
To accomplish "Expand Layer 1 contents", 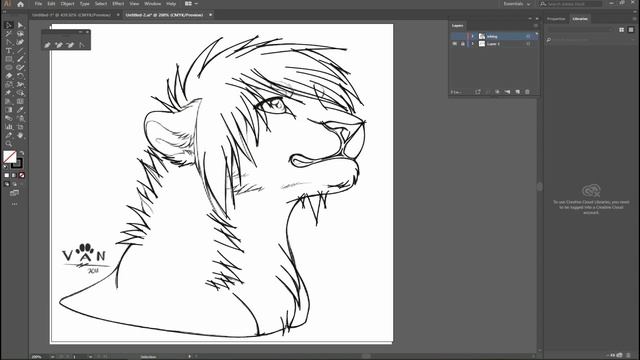I will tap(473, 44).
